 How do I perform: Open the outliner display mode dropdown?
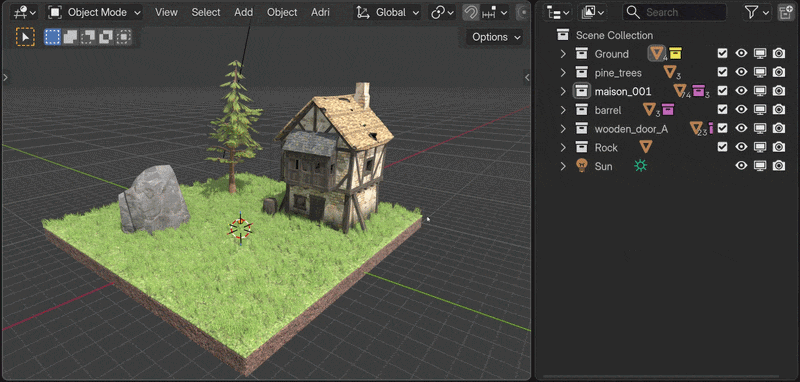[x=592, y=12]
